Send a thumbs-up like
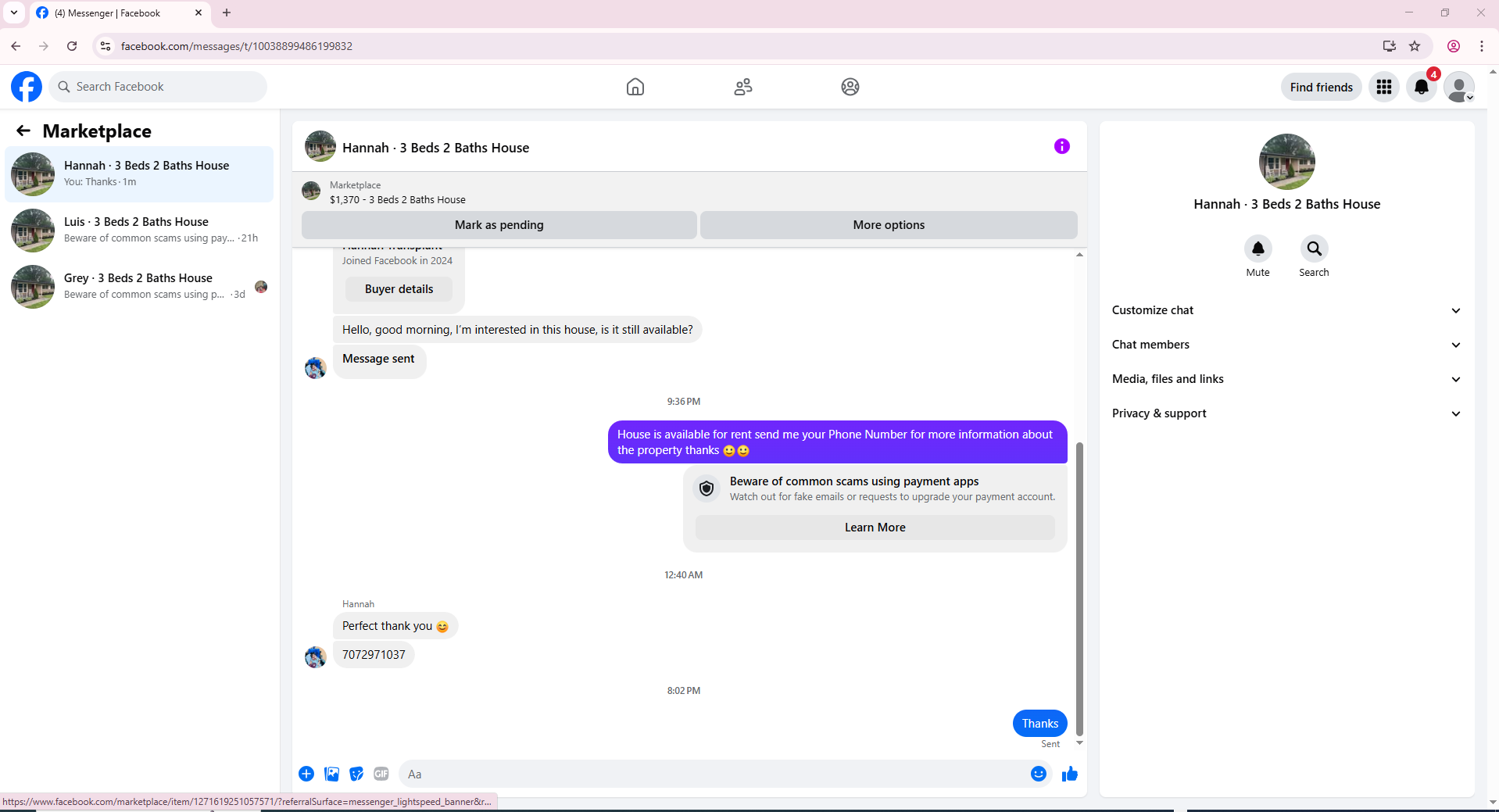 [1070, 774]
